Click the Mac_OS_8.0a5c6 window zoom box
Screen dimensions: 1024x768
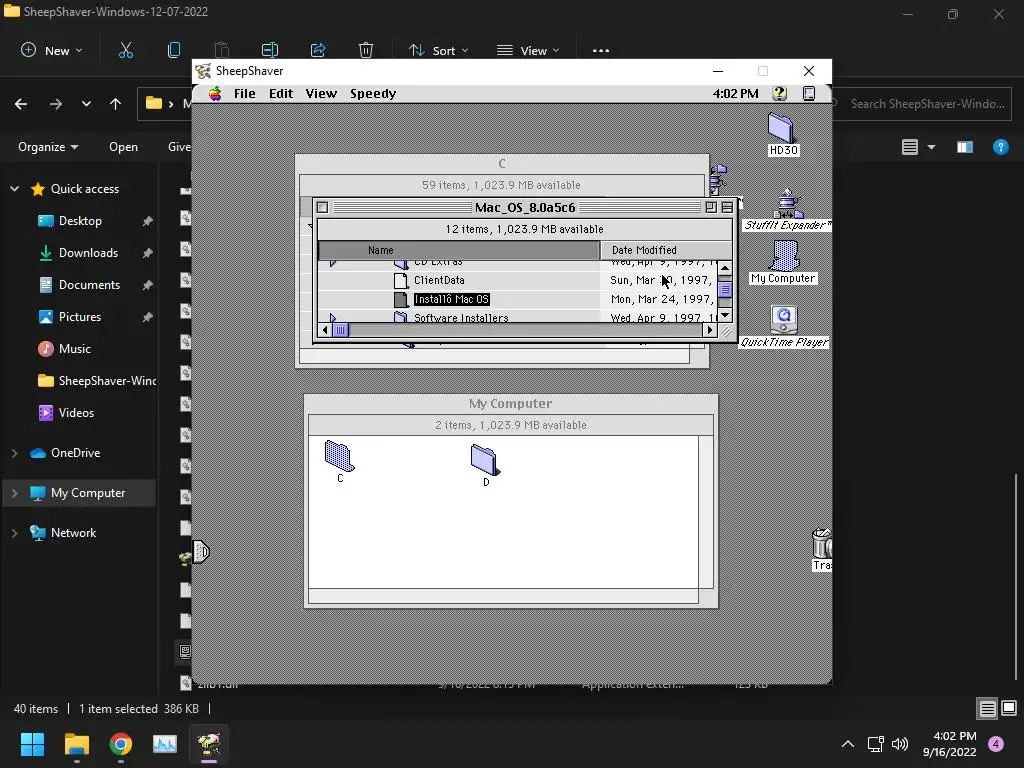pos(711,207)
